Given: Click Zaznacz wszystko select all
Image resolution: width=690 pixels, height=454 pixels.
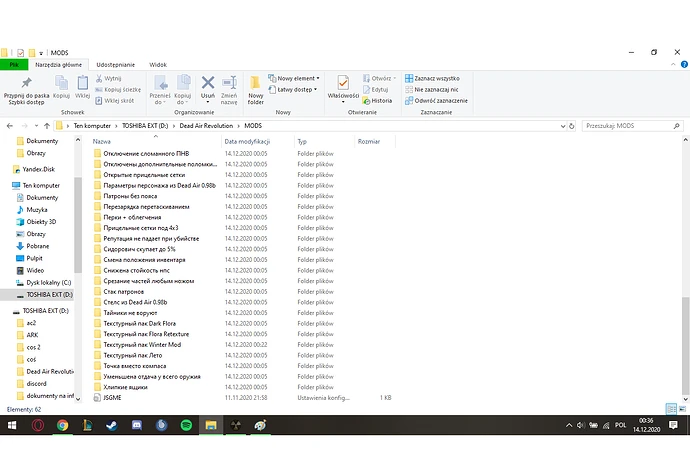Looking at the screenshot, I should click(x=432, y=78).
